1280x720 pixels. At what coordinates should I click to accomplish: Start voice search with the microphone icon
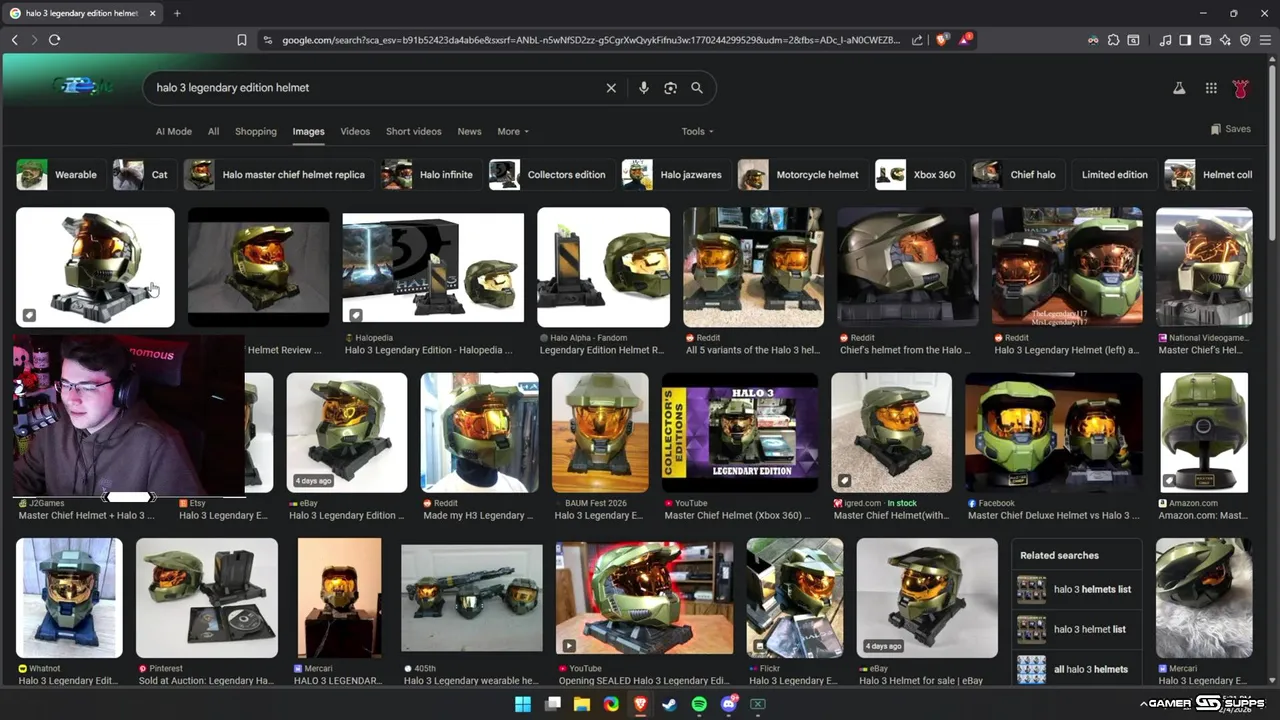point(643,88)
